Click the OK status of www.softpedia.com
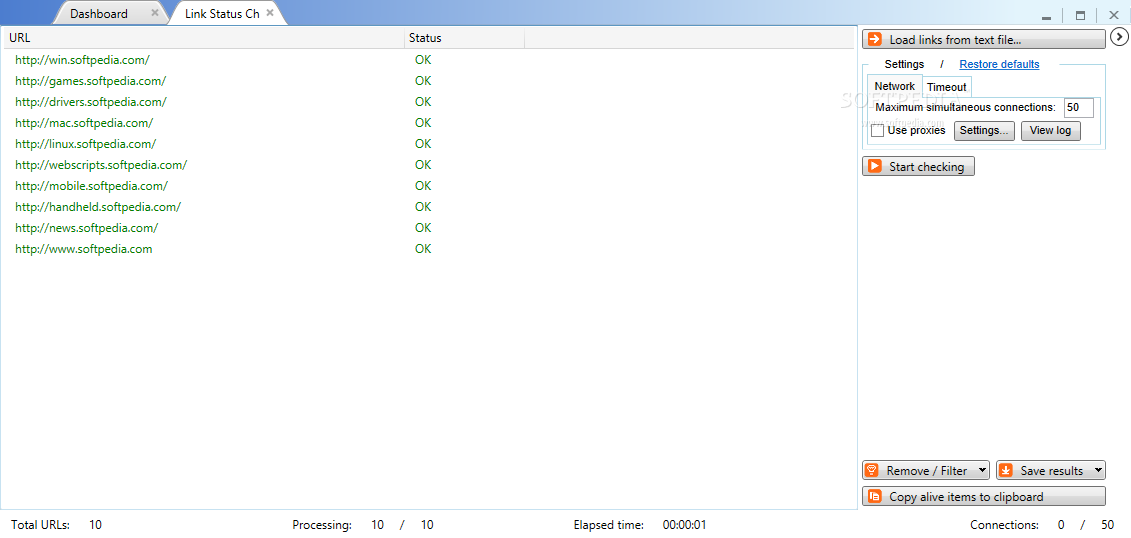 423,249
